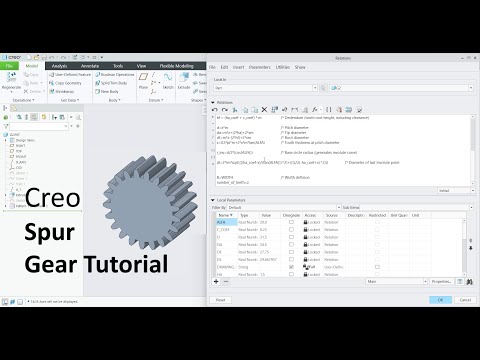Click the OK button
Image resolution: width=480 pixels, height=360 pixels.
(x=440, y=300)
